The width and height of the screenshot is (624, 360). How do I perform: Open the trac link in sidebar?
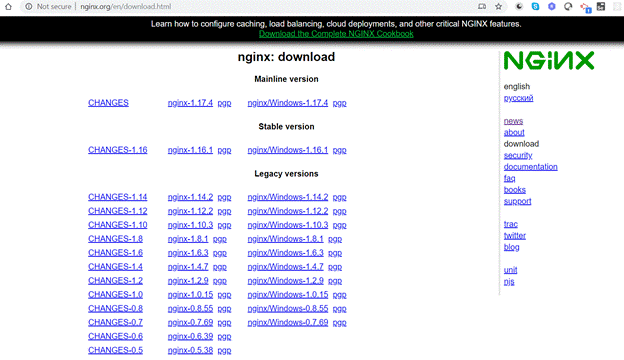click(x=511, y=224)
